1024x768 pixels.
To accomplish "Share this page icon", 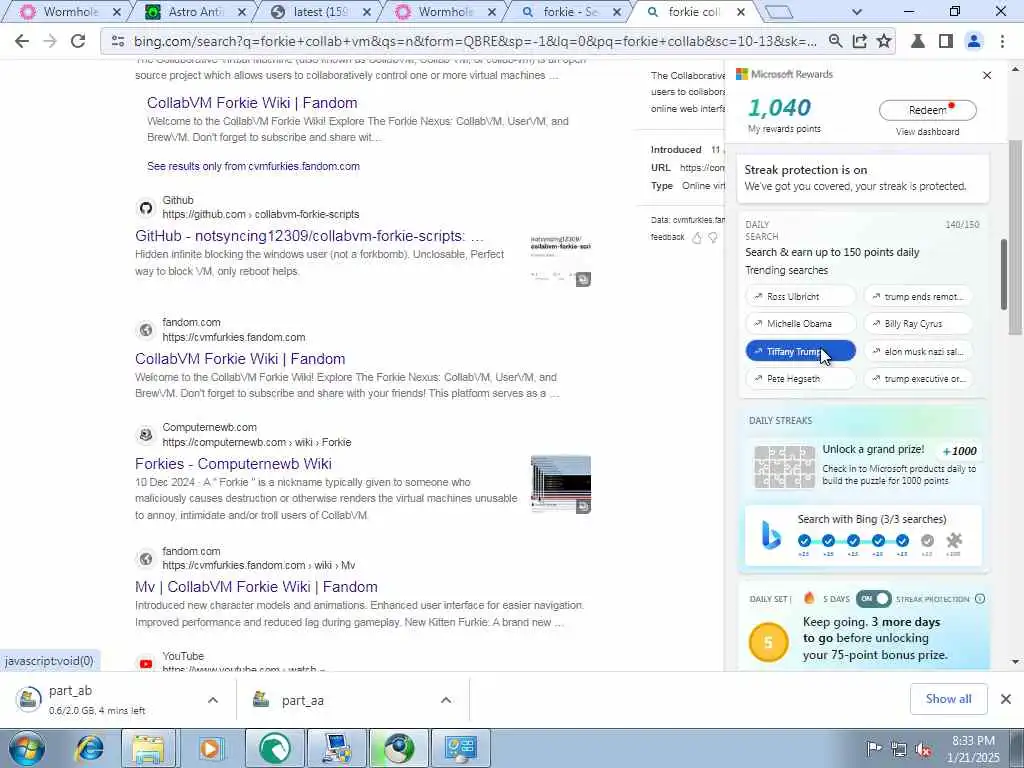I will click(x=859, y=41).
